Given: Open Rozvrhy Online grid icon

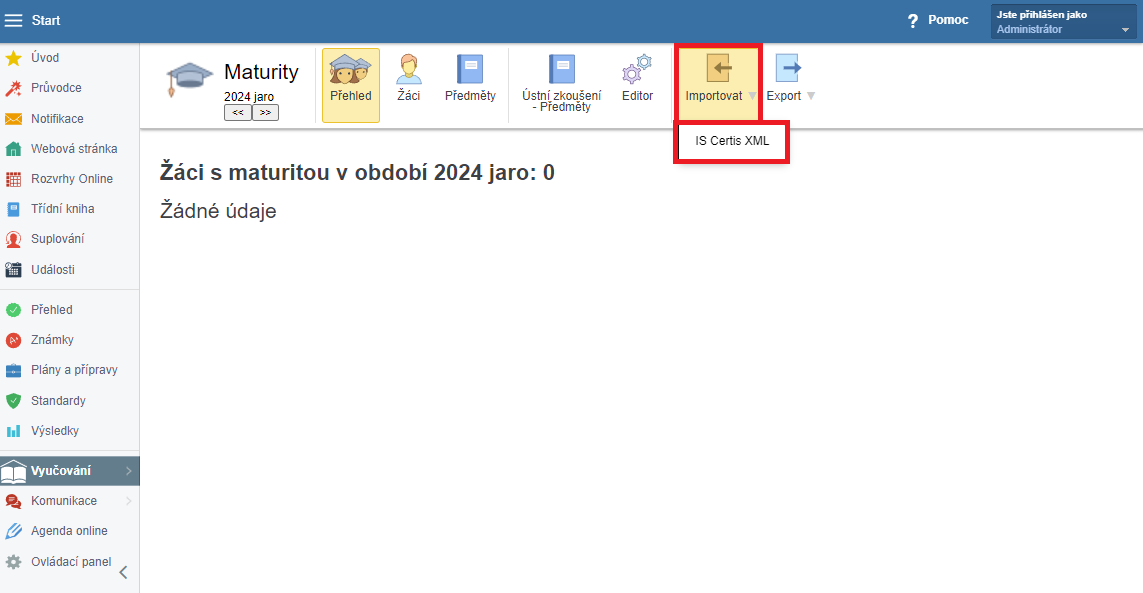Looking at the screenshot, I should pos(13,179).
